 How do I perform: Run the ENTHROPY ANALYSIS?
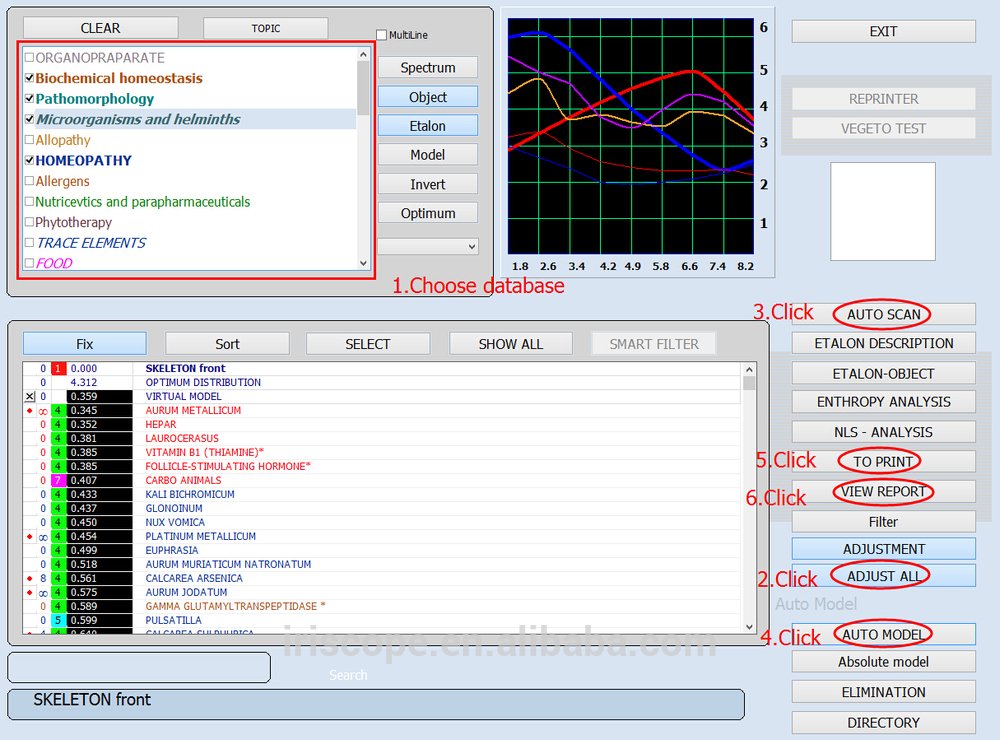[882, 401]
